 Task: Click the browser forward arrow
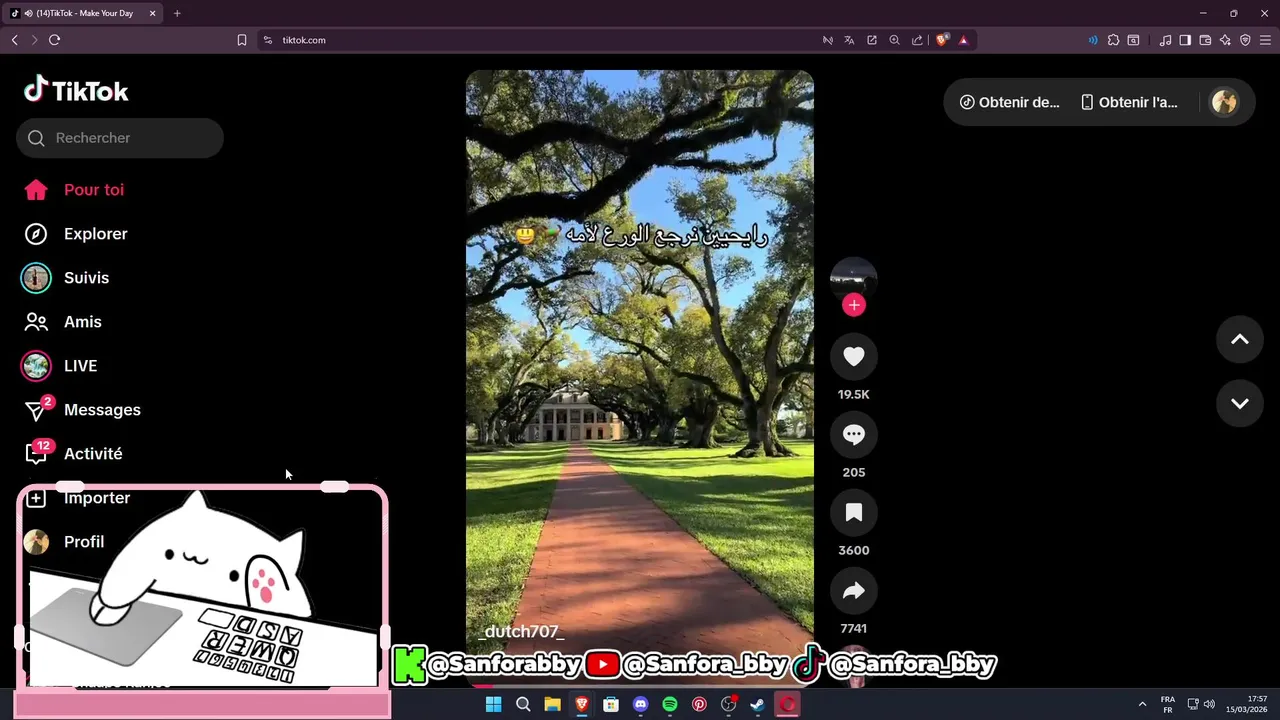pos(34,40)
